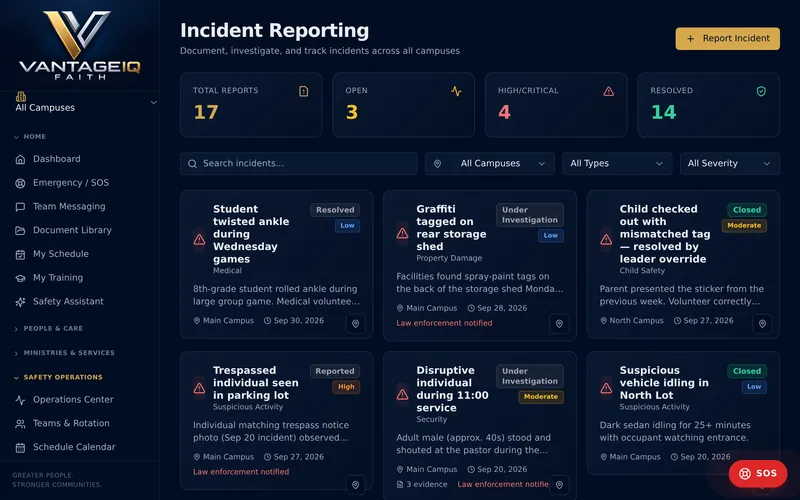Click the High/Critical 4 stat card
The image size is (800, 500).
tap(556, 105)
